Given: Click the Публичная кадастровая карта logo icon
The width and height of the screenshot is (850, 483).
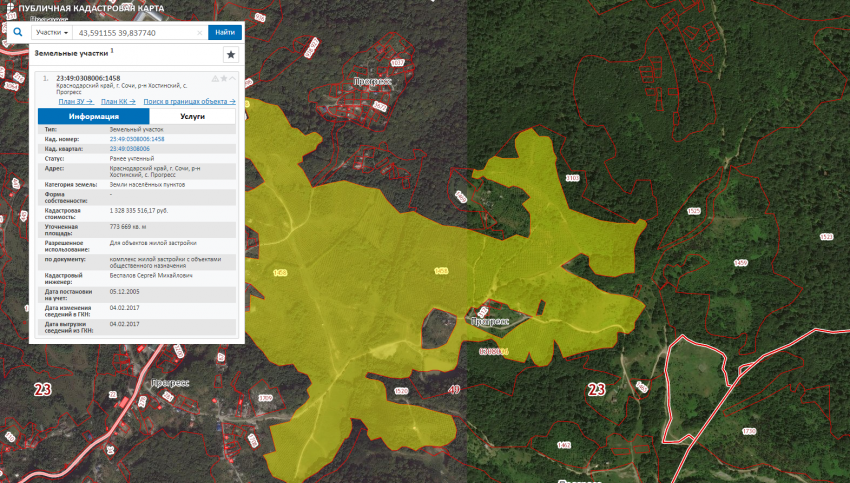Looking at the screenshot, I should pyautogui.click(x=10, y=8).
